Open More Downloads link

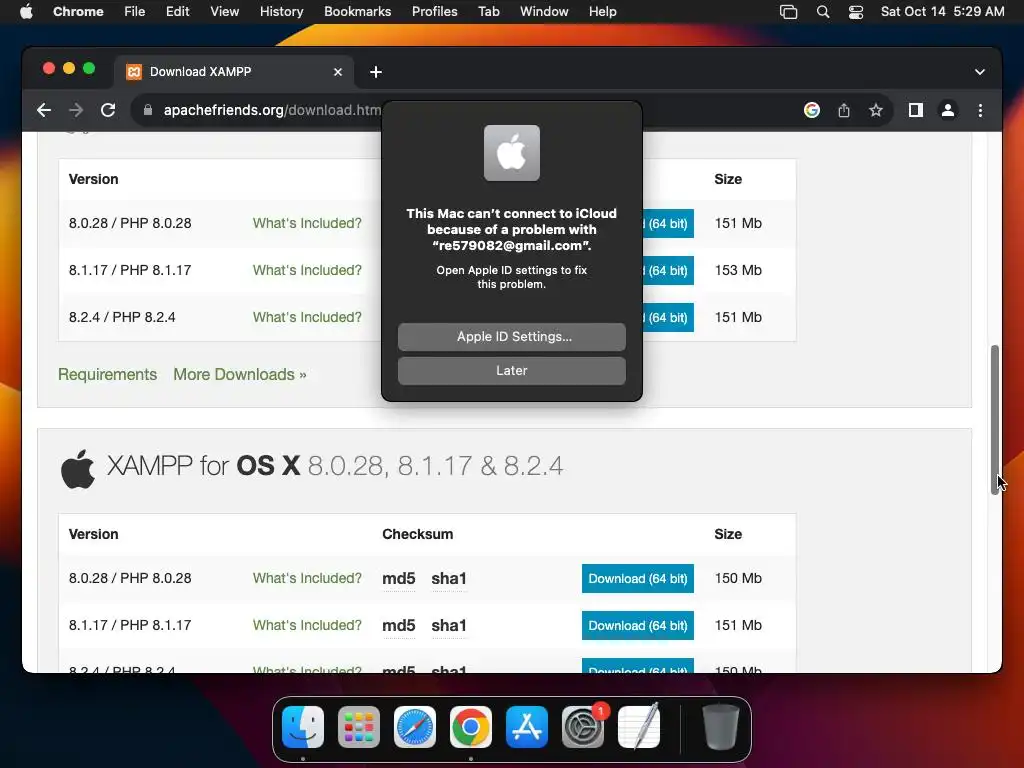click(240, 374)
